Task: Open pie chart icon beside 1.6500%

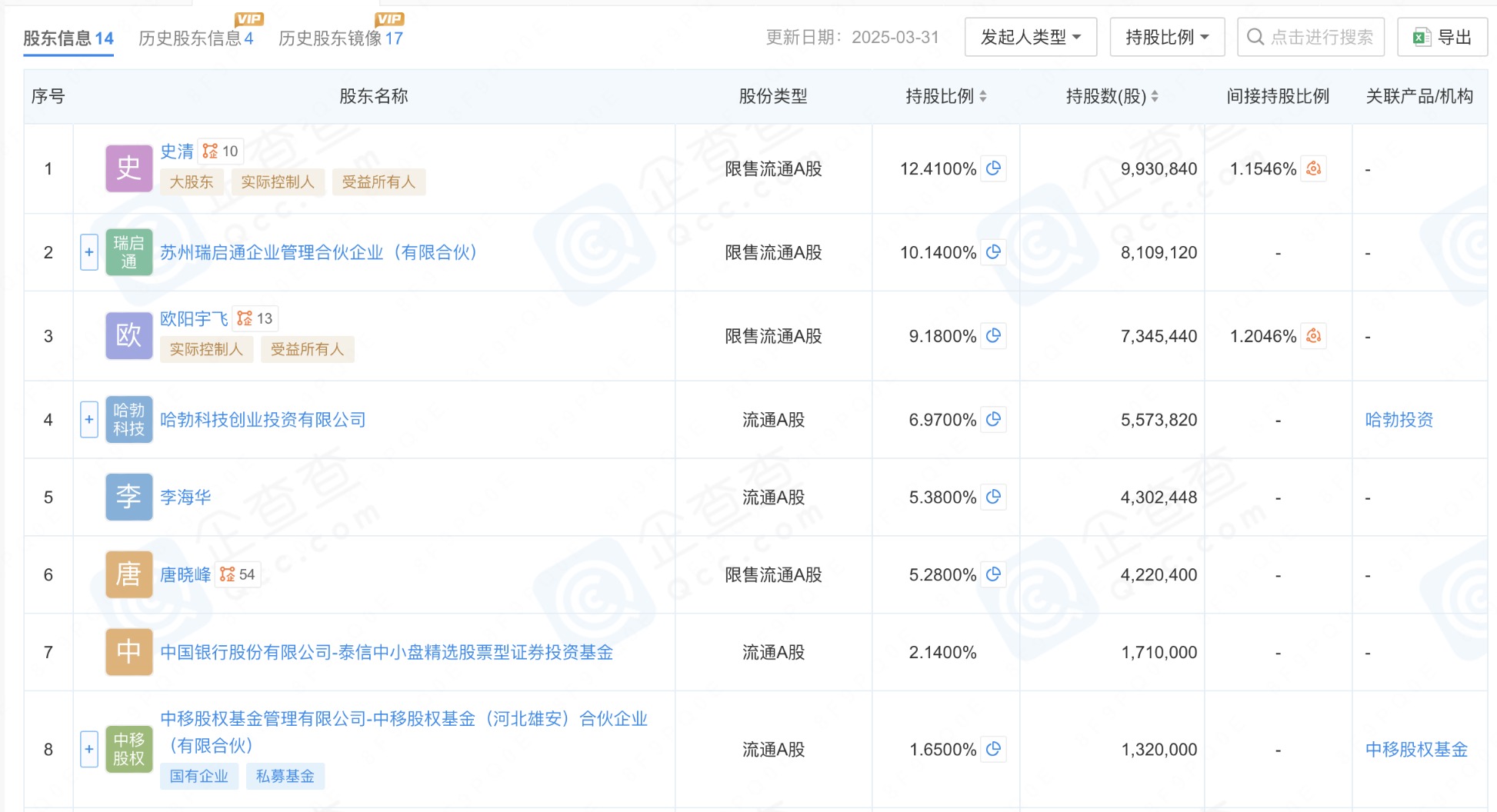Action: tap(993, 749)
